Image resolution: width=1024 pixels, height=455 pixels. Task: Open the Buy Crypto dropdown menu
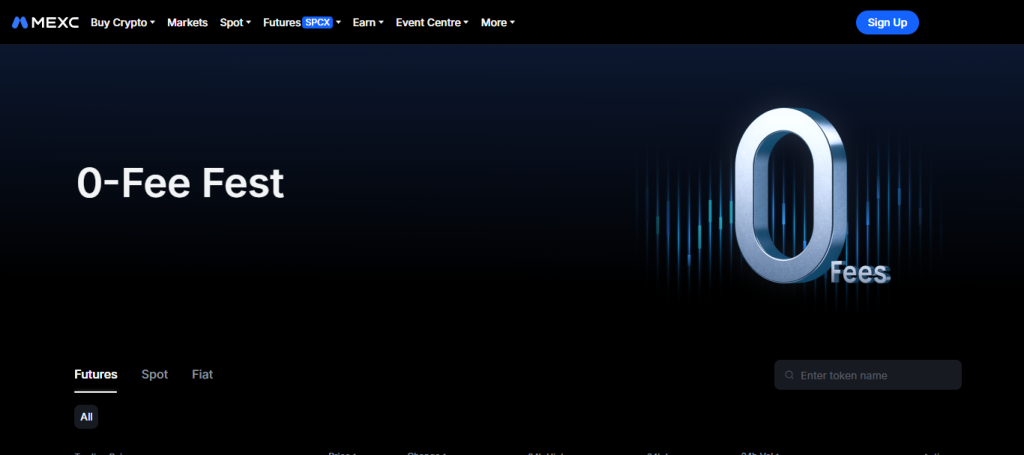pos(123,22)
